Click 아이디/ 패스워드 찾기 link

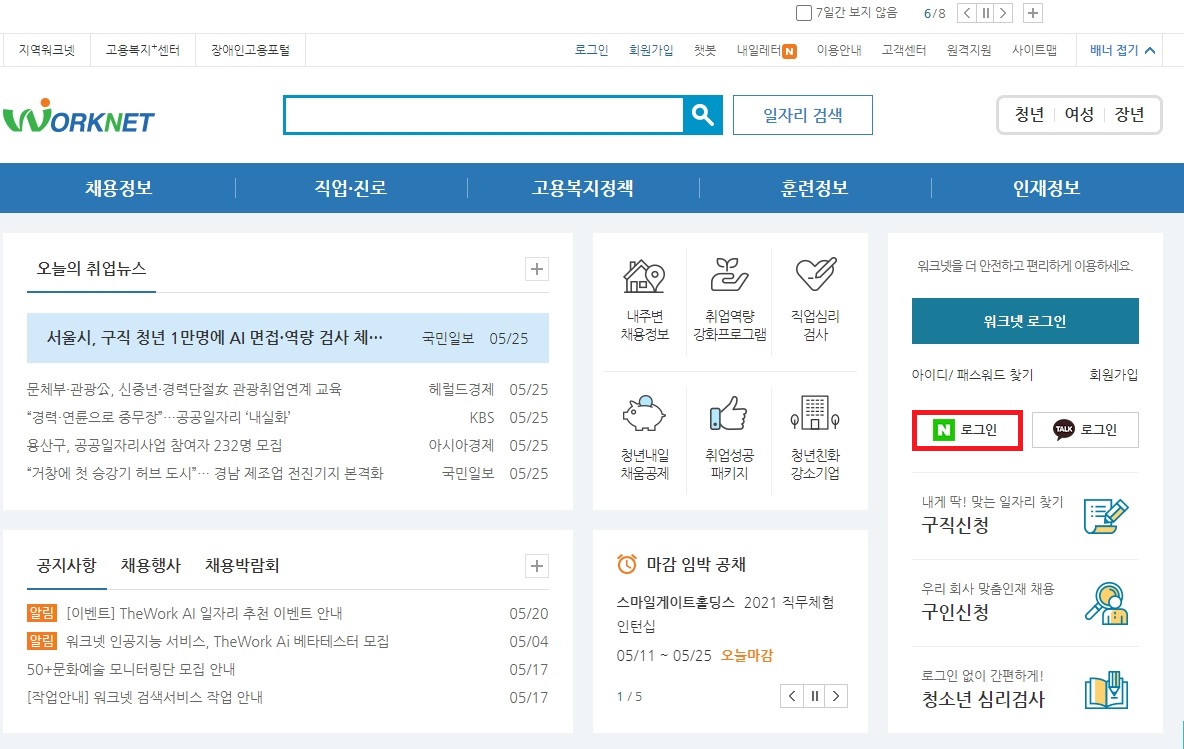coord(973,374)
